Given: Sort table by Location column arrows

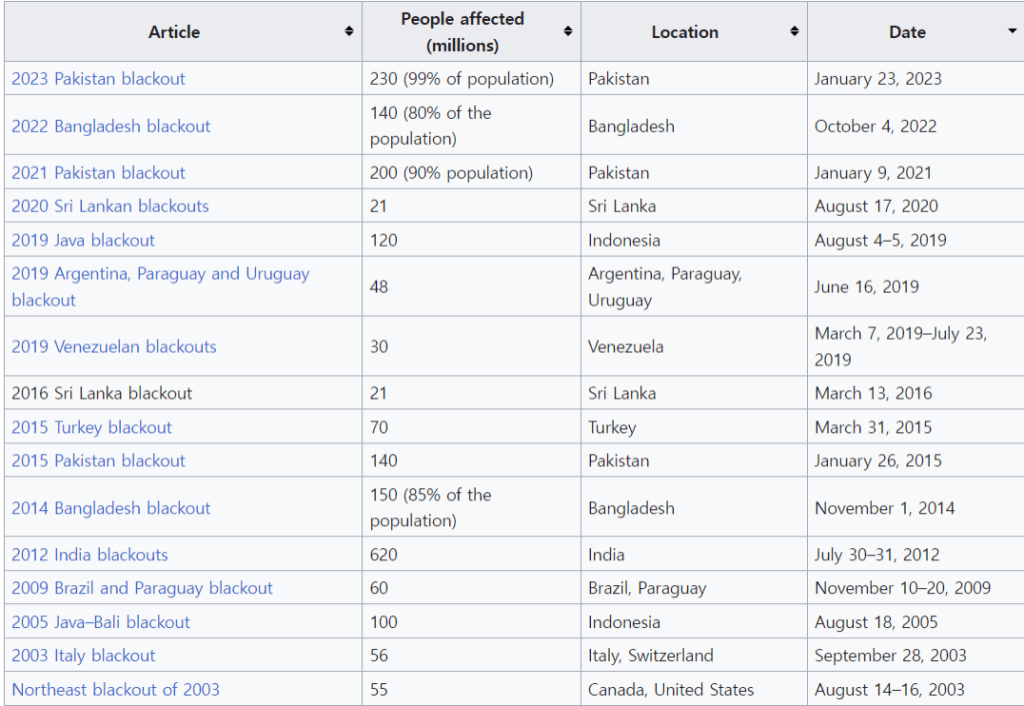Looking at the screenshot, I should click(794, 32).
